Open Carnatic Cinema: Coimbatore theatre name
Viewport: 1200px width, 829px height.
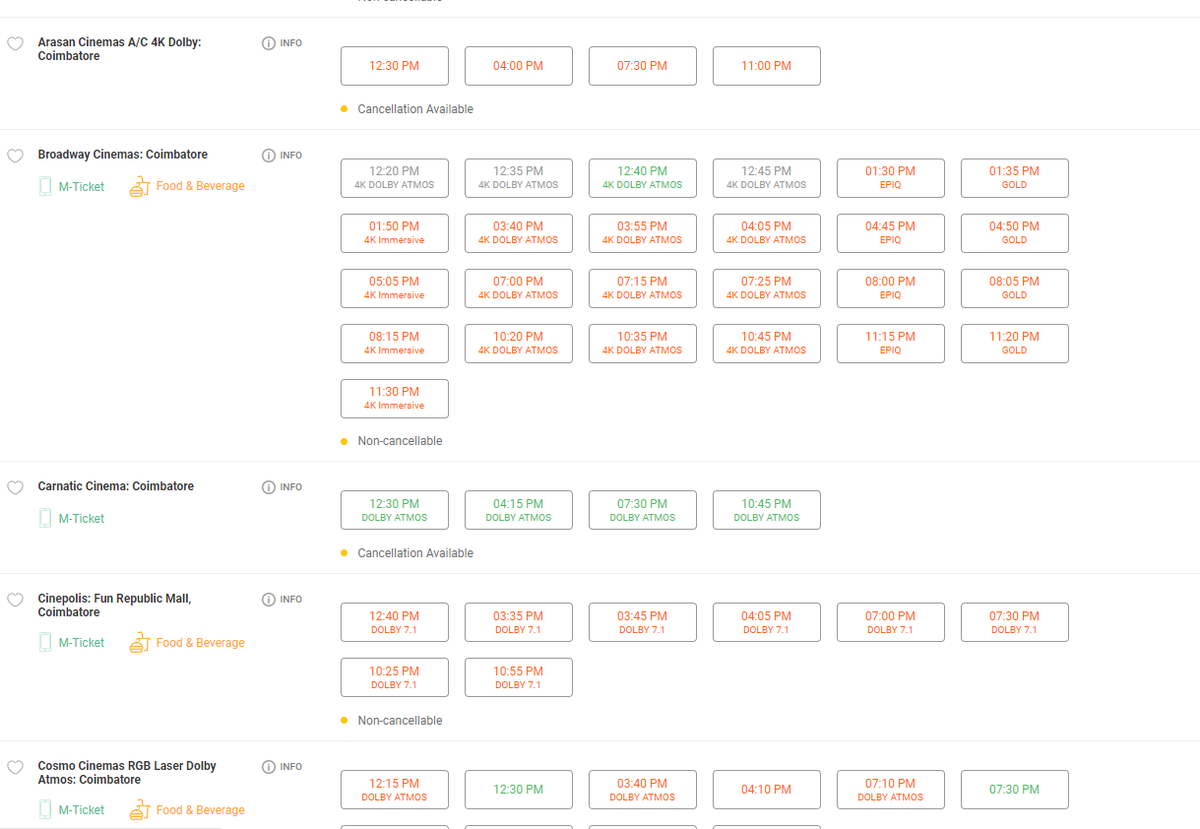(x=116, y=487)
